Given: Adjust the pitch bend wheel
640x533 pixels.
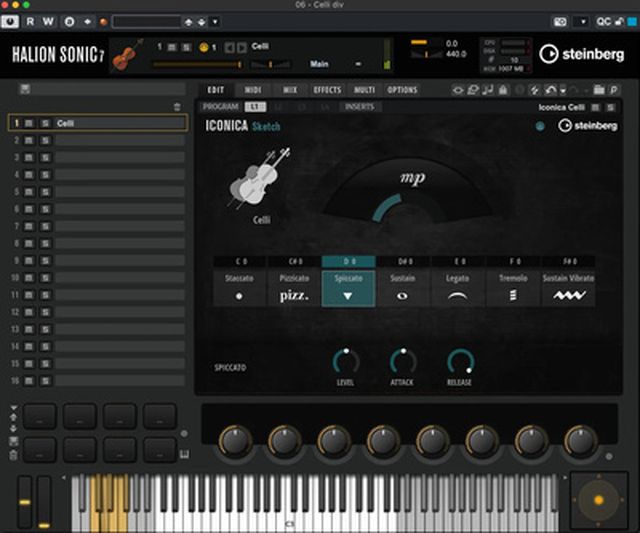Looking at the screenshot, I should pyautogui.click(x=24, y=502).
